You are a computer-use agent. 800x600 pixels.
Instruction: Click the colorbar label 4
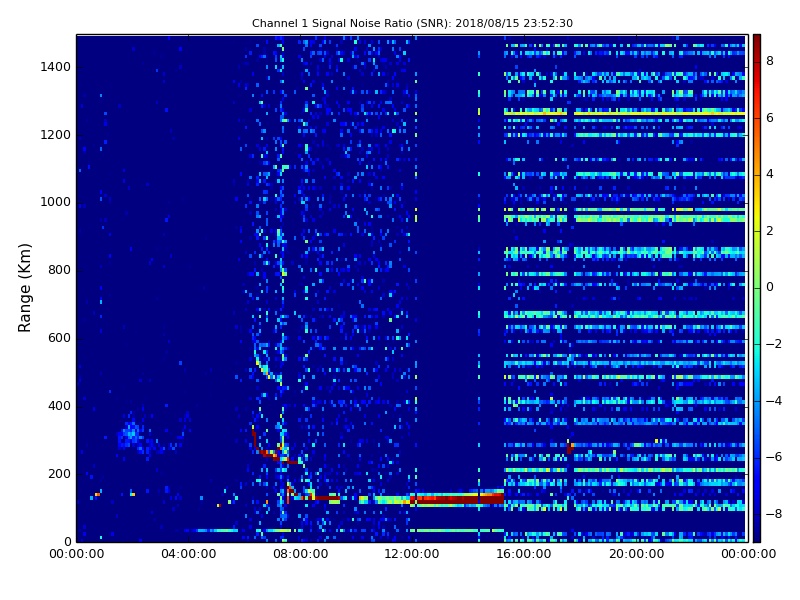(770, 174)
